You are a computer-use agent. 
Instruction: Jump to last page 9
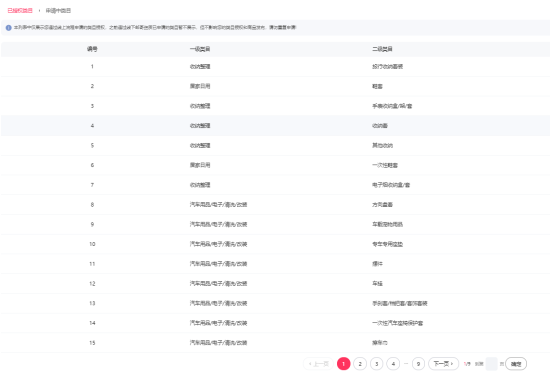[x=418, y=364]
